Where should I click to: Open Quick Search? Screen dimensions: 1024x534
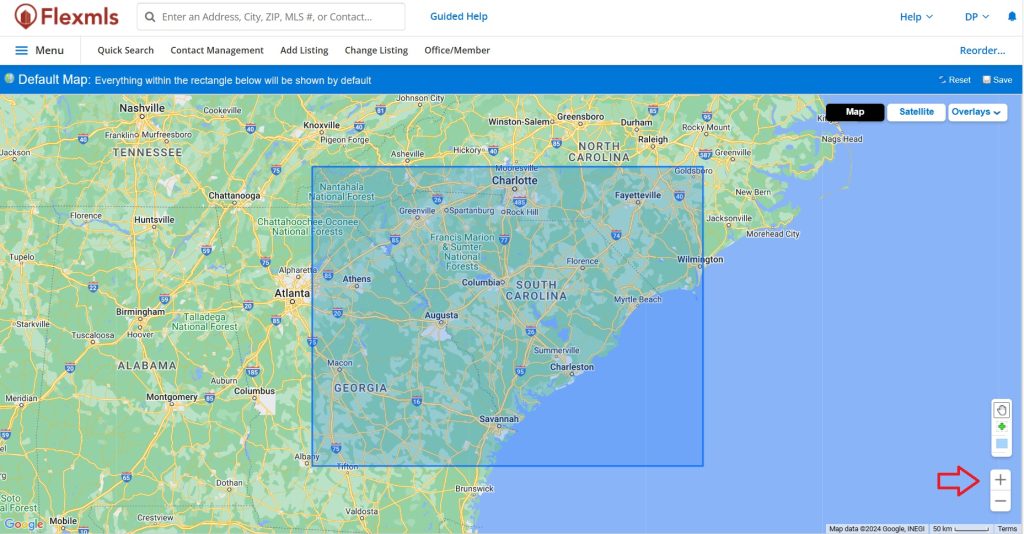(125, 50)
